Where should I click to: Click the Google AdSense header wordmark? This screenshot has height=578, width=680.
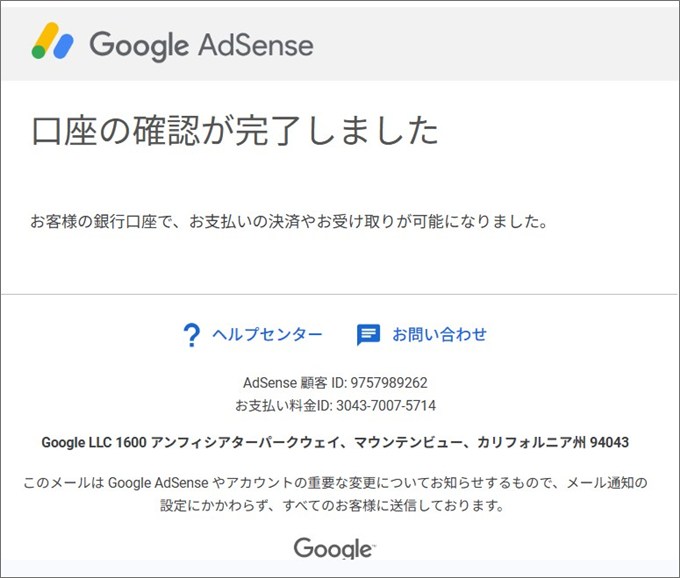pos(201,46)
